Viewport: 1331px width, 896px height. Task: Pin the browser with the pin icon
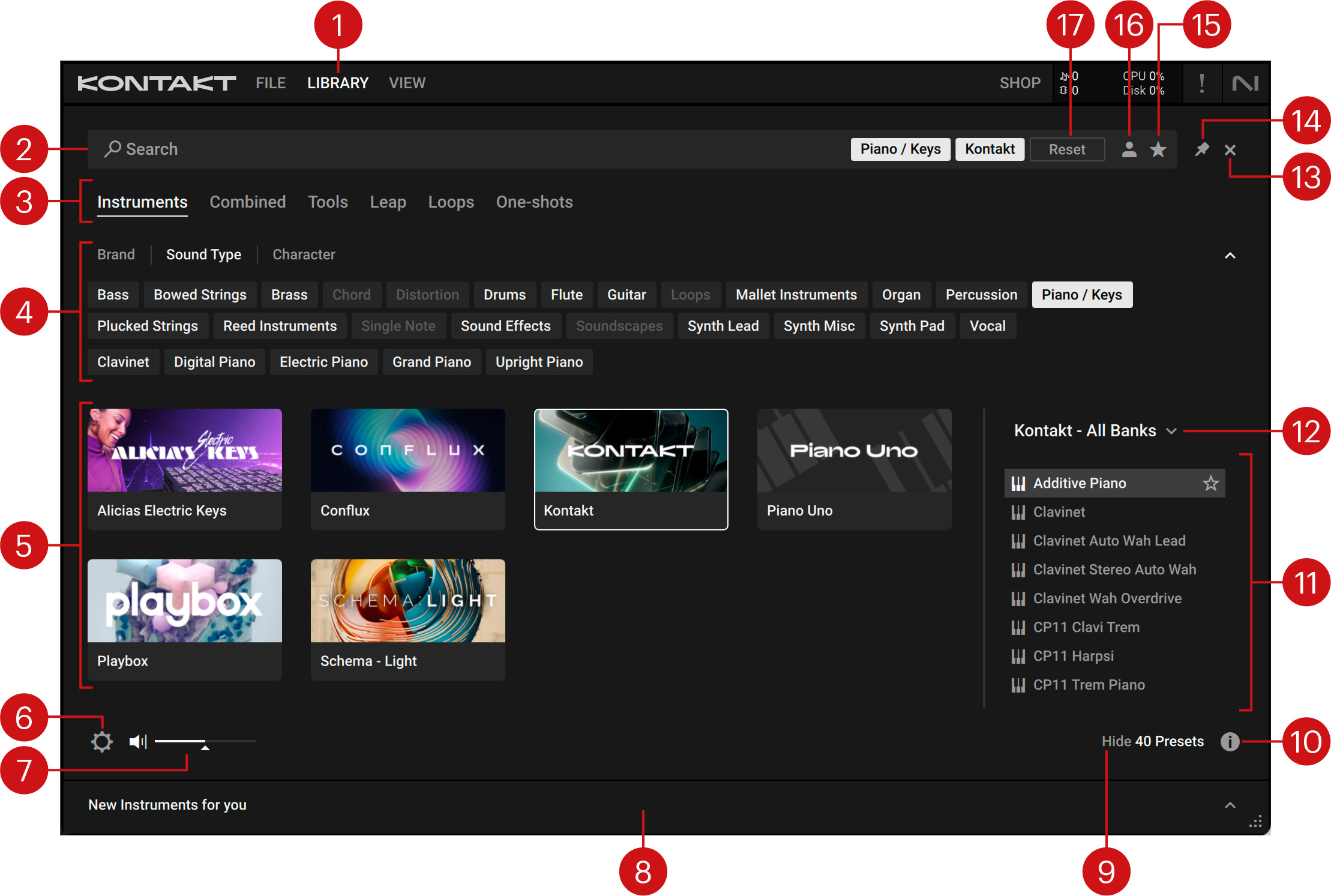[x=1201, y=149]
